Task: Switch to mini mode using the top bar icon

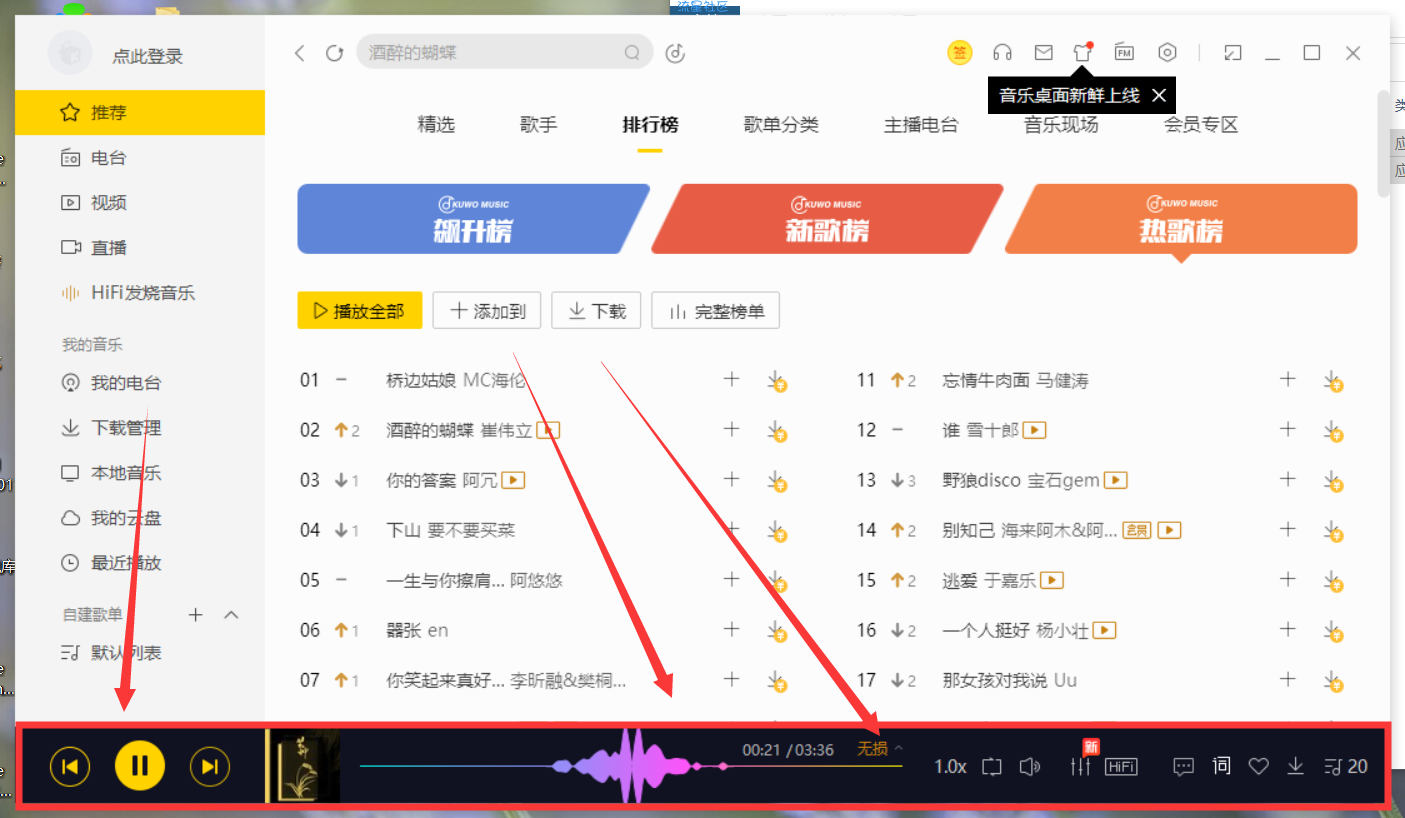Action: point(1233,53)
